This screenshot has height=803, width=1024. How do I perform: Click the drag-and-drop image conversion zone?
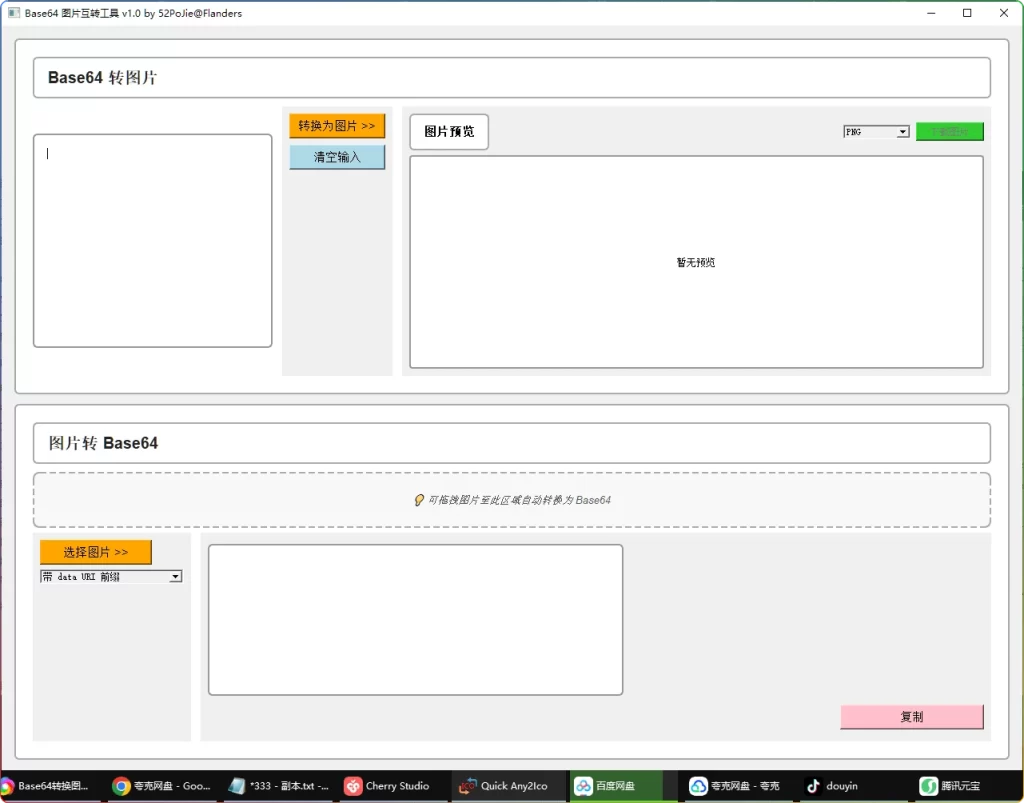click(x=511, y=500)
